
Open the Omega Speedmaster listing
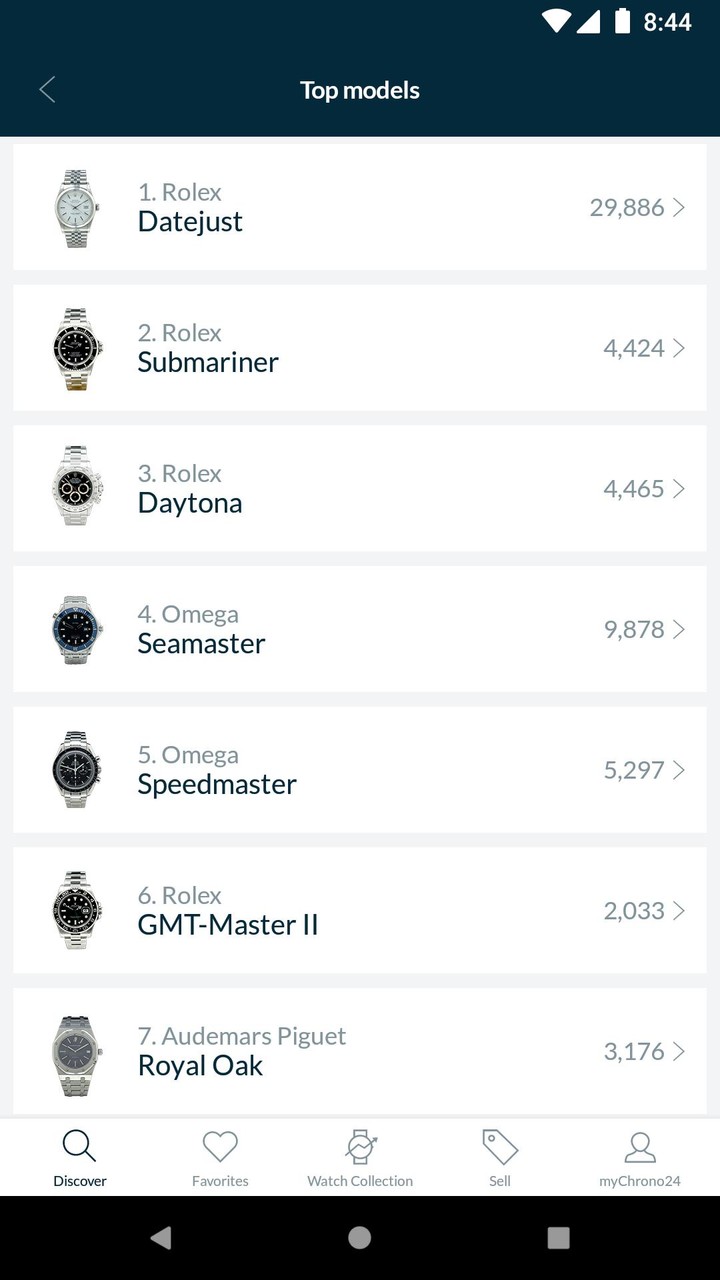tap(360, 770)
